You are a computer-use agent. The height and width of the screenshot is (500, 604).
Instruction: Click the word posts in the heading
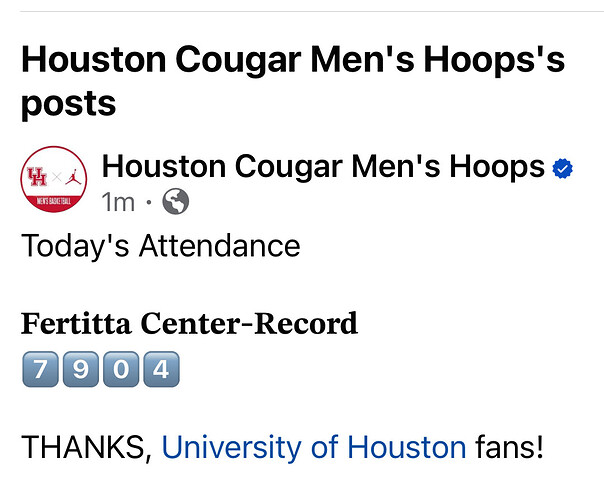coord(69,104)
